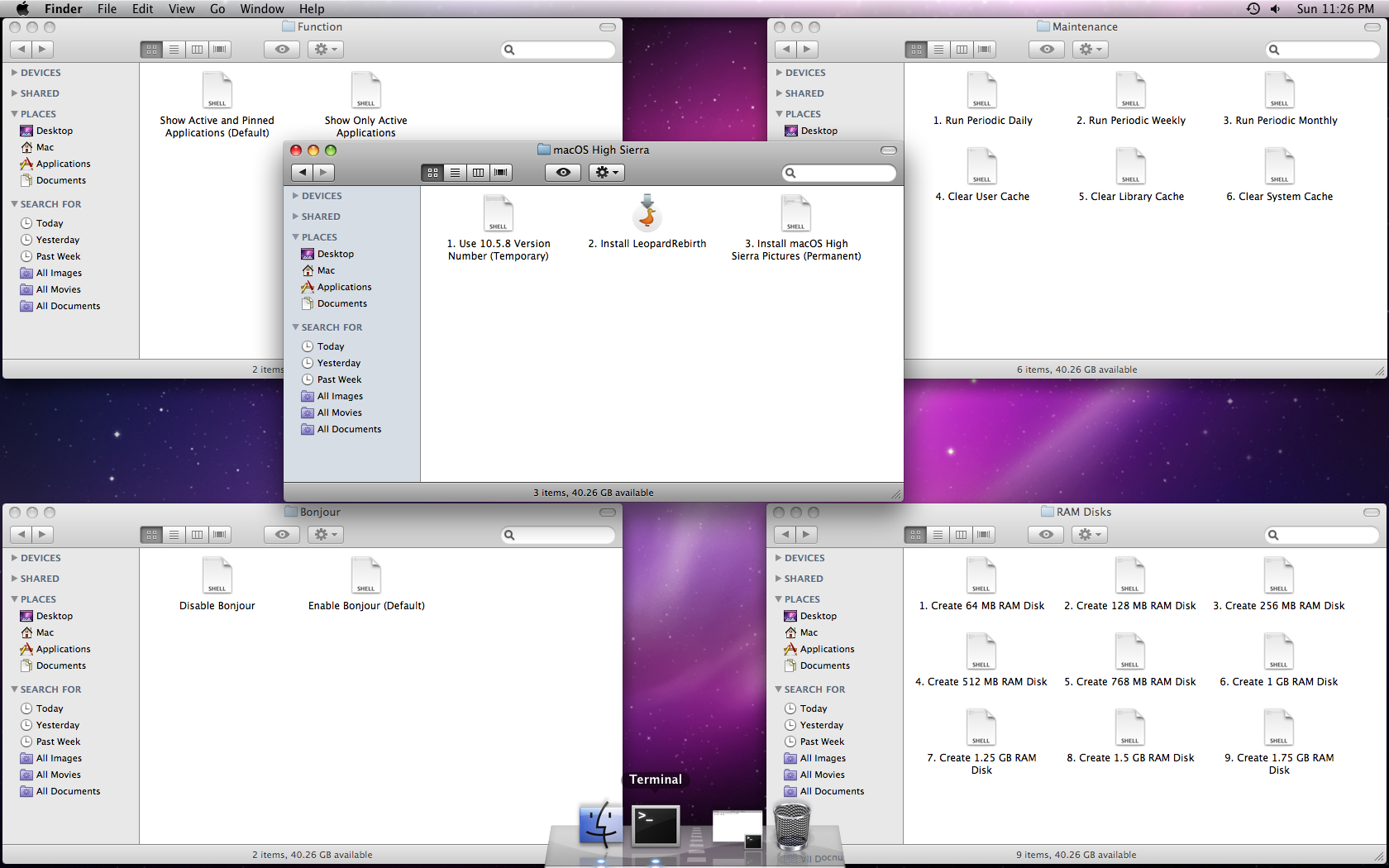
Task: Click search field in macOS High Sierra window
Action: tap(839, 173)
